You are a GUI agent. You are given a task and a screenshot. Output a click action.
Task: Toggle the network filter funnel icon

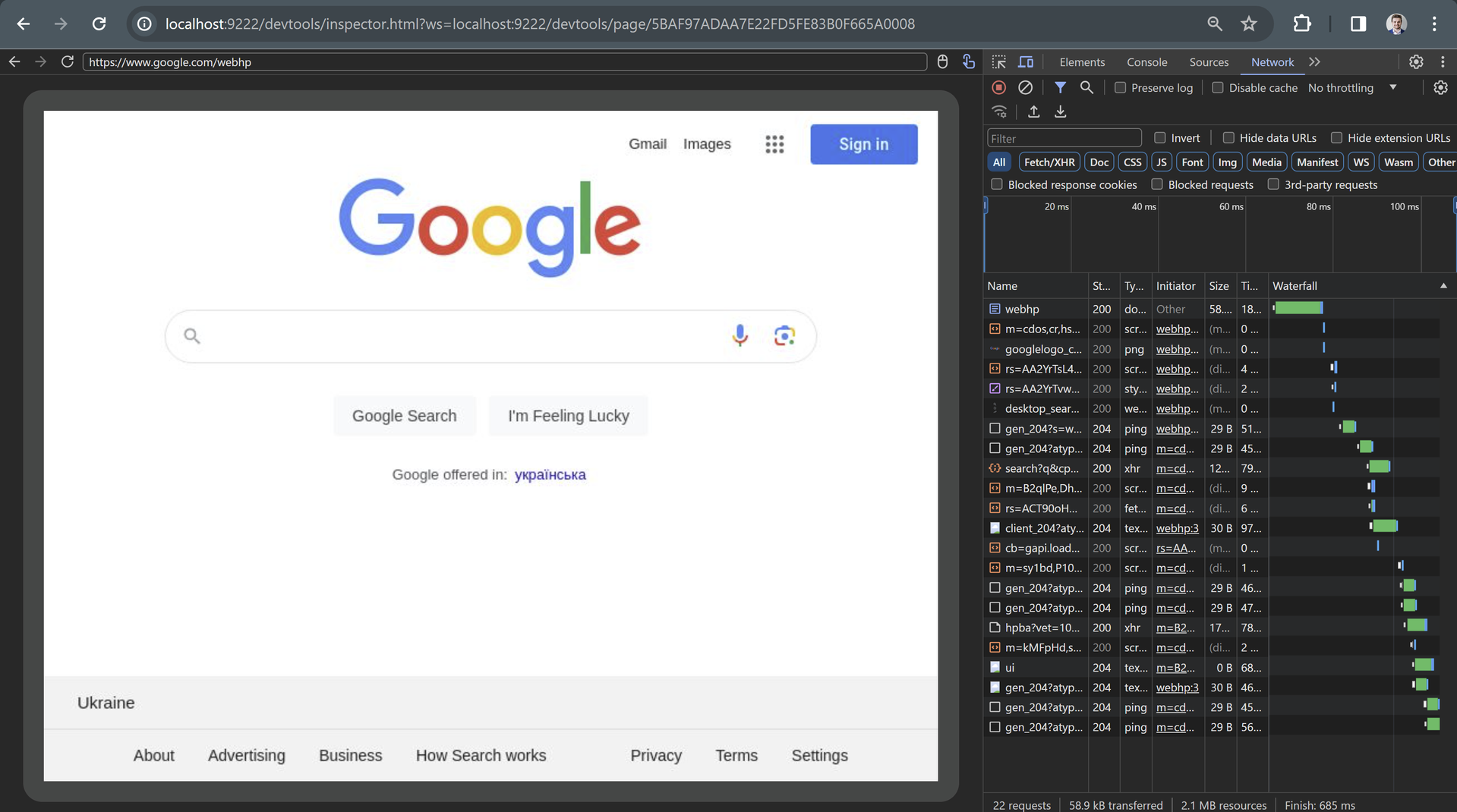coord(1060,88)
